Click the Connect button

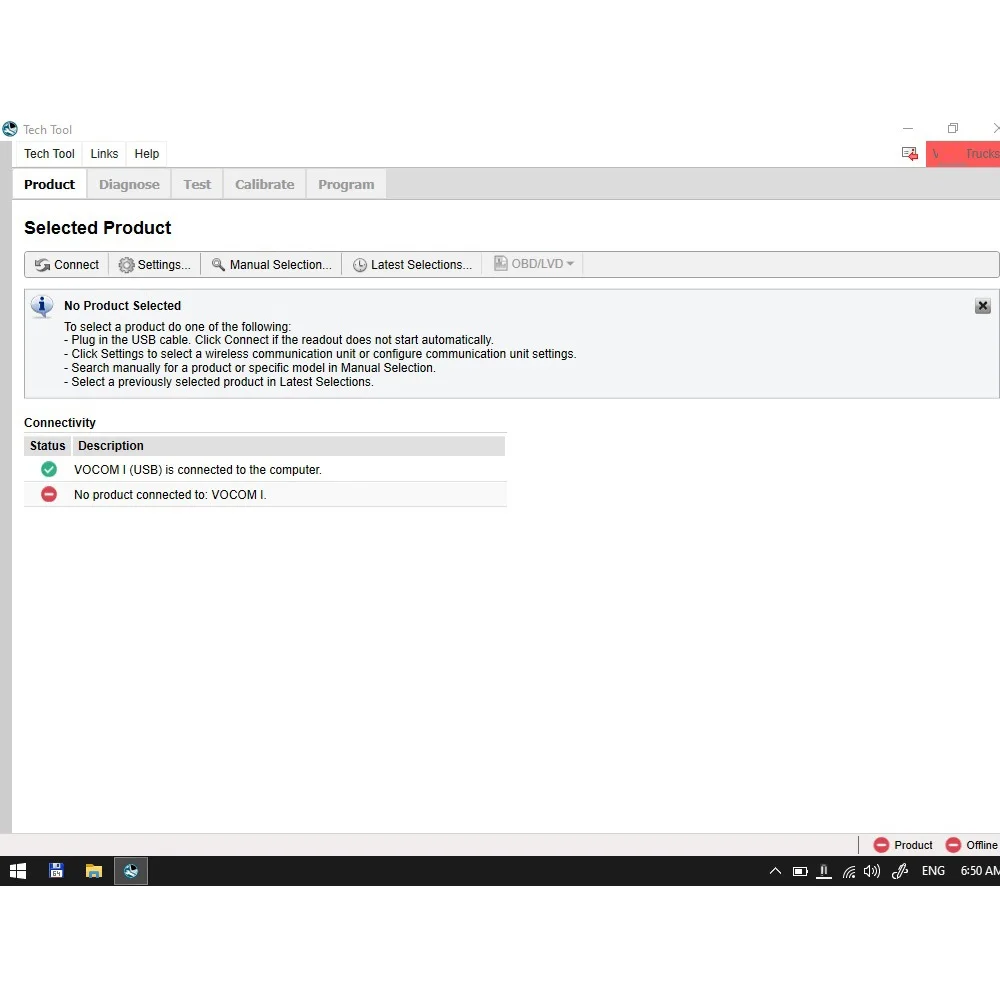click(x=67, y=265)
